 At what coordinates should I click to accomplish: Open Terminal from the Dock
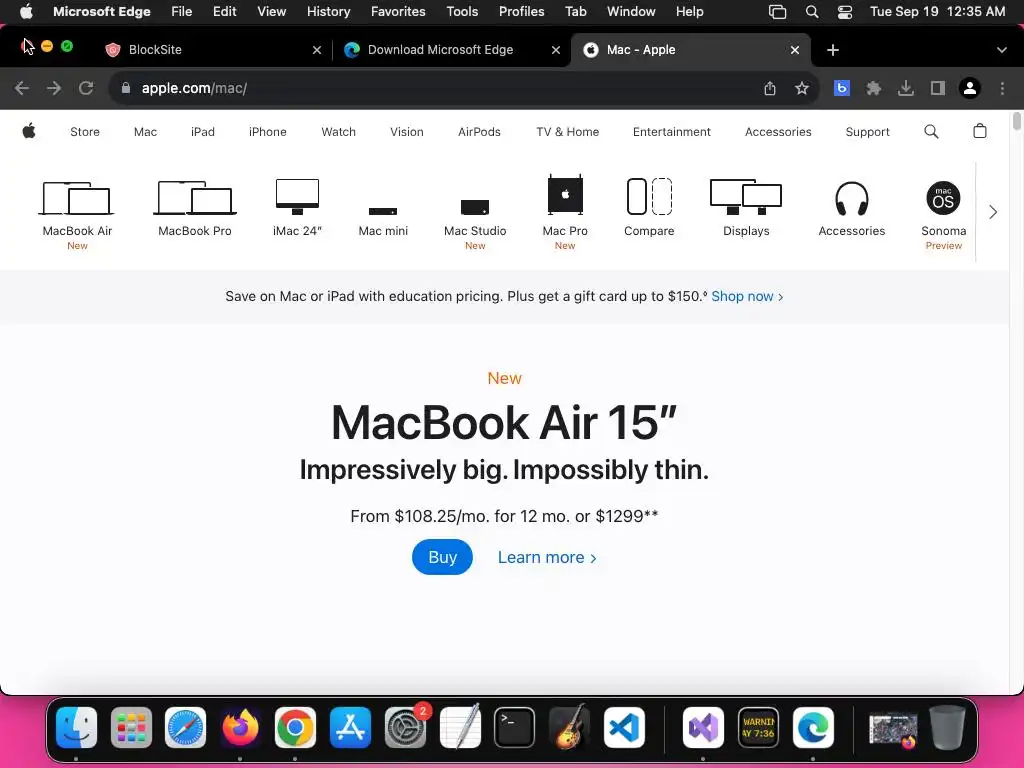(x=514, y=727)
